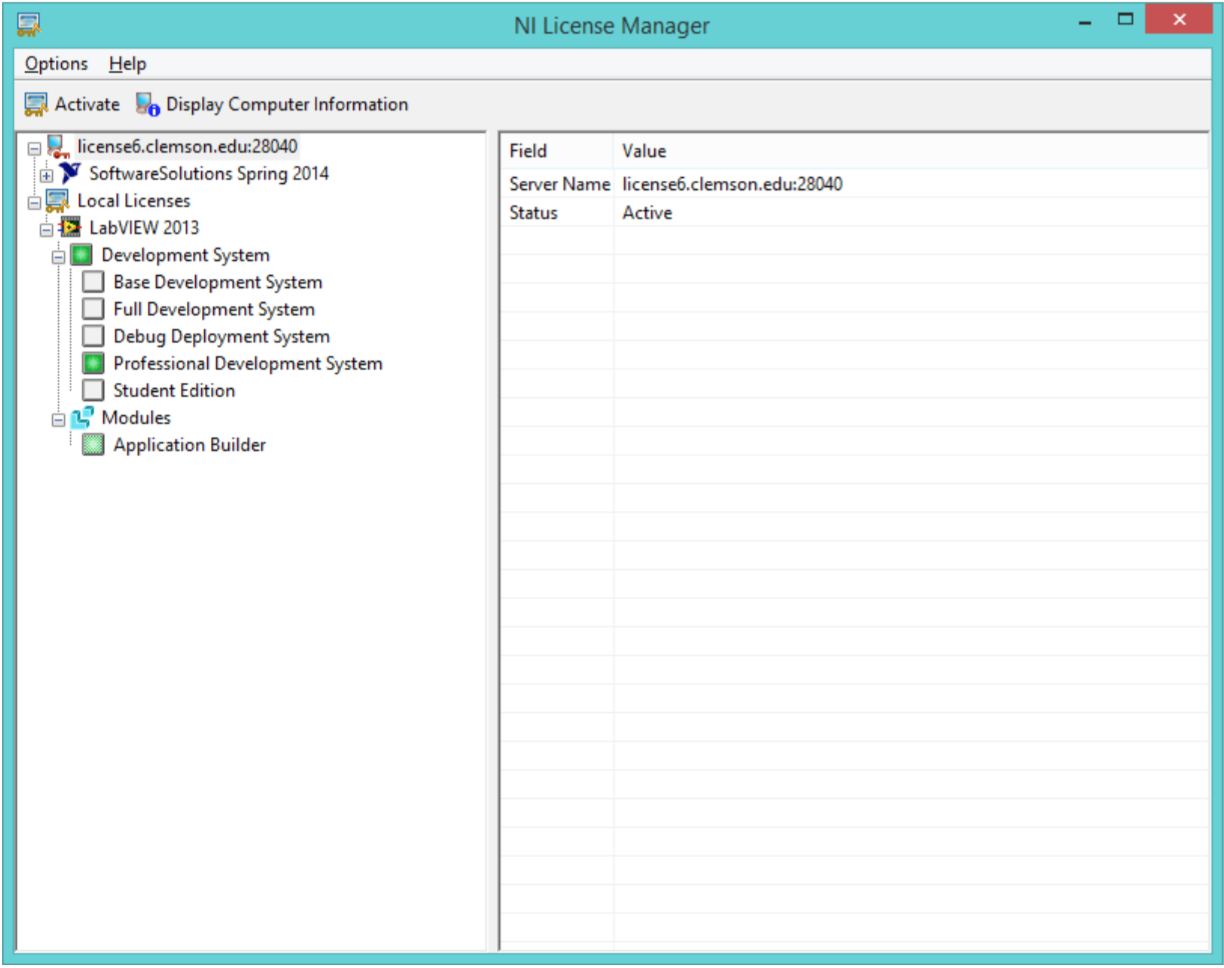Click the Field column header
Image resolution: width=1224 pixels, height=968 pixels.
tap(557, 151)
